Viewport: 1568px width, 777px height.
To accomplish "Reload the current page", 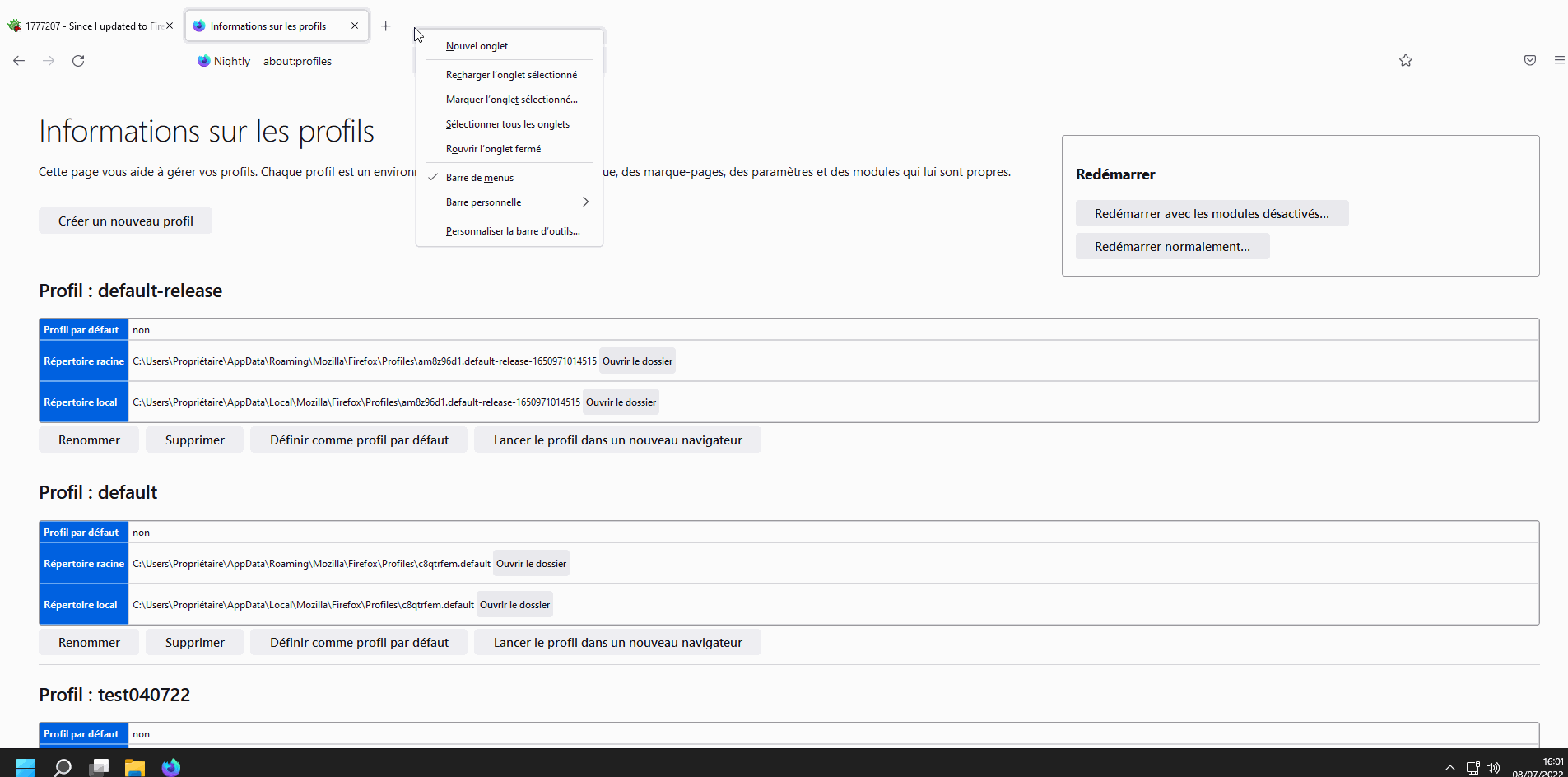I will 78,61.
